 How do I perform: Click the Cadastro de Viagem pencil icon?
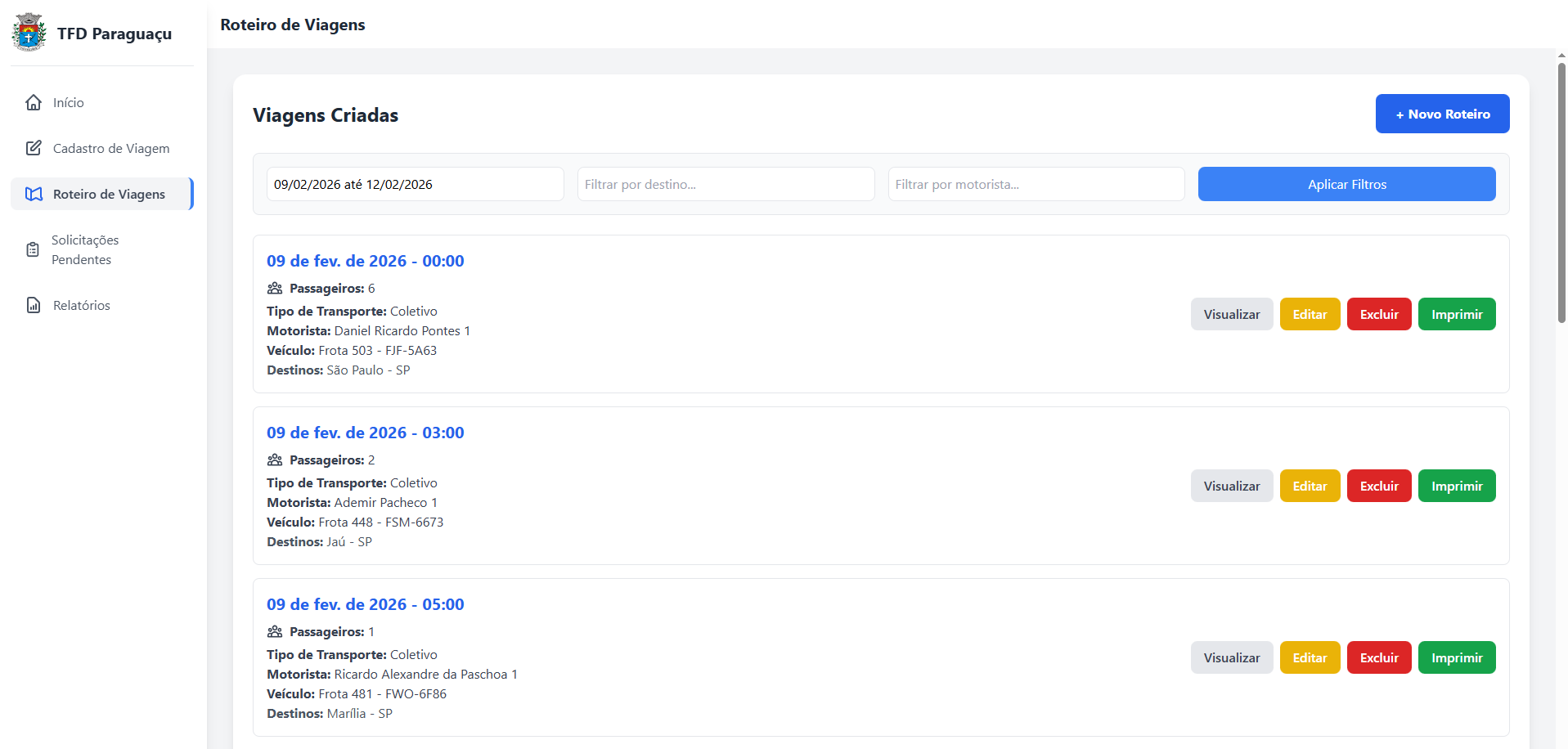click(x=34, y=148)
